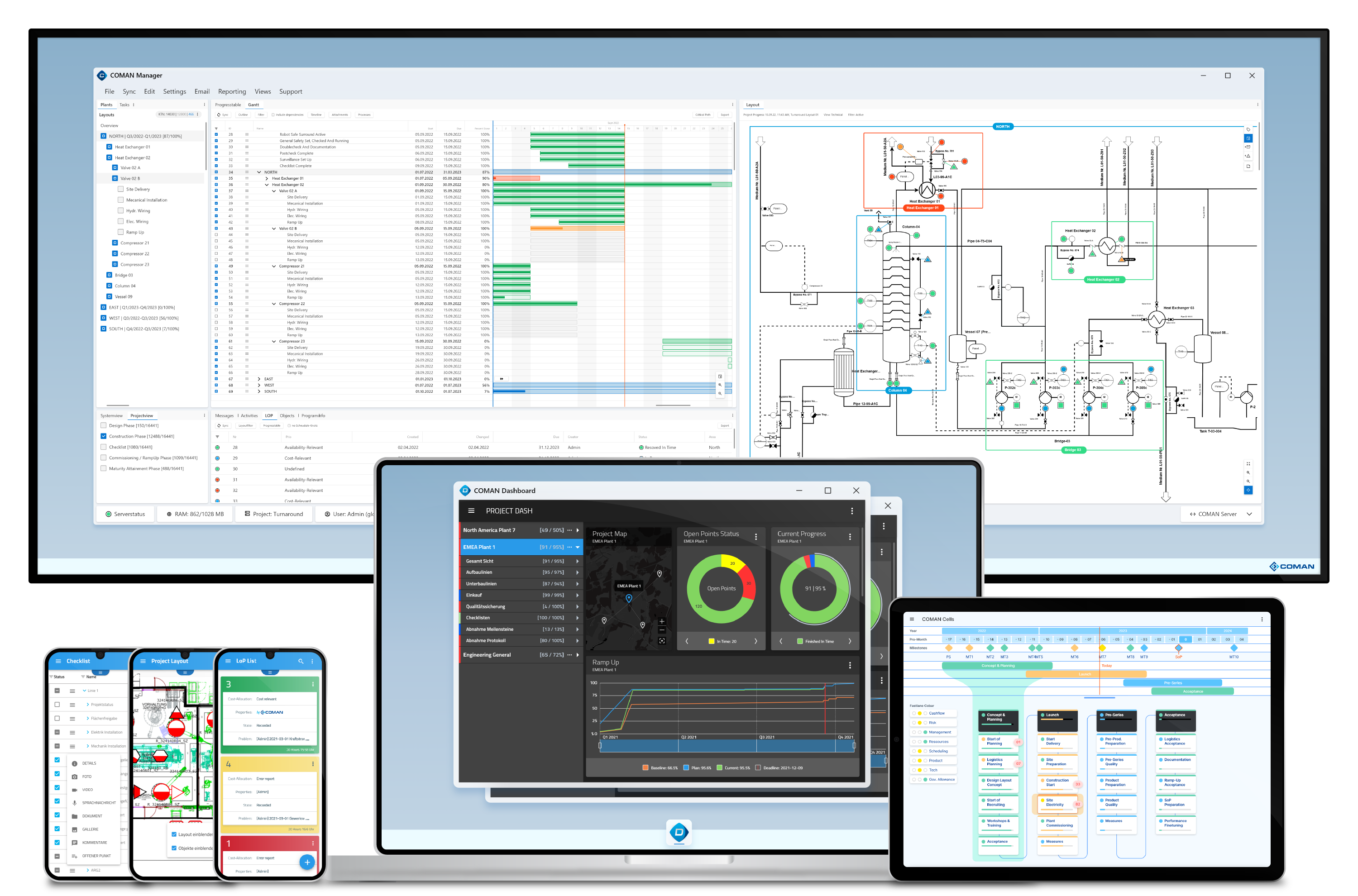Screen dimensions: 1358x896
Task: Switch to the Progresstable tab
Action: (x=228, y=105)
